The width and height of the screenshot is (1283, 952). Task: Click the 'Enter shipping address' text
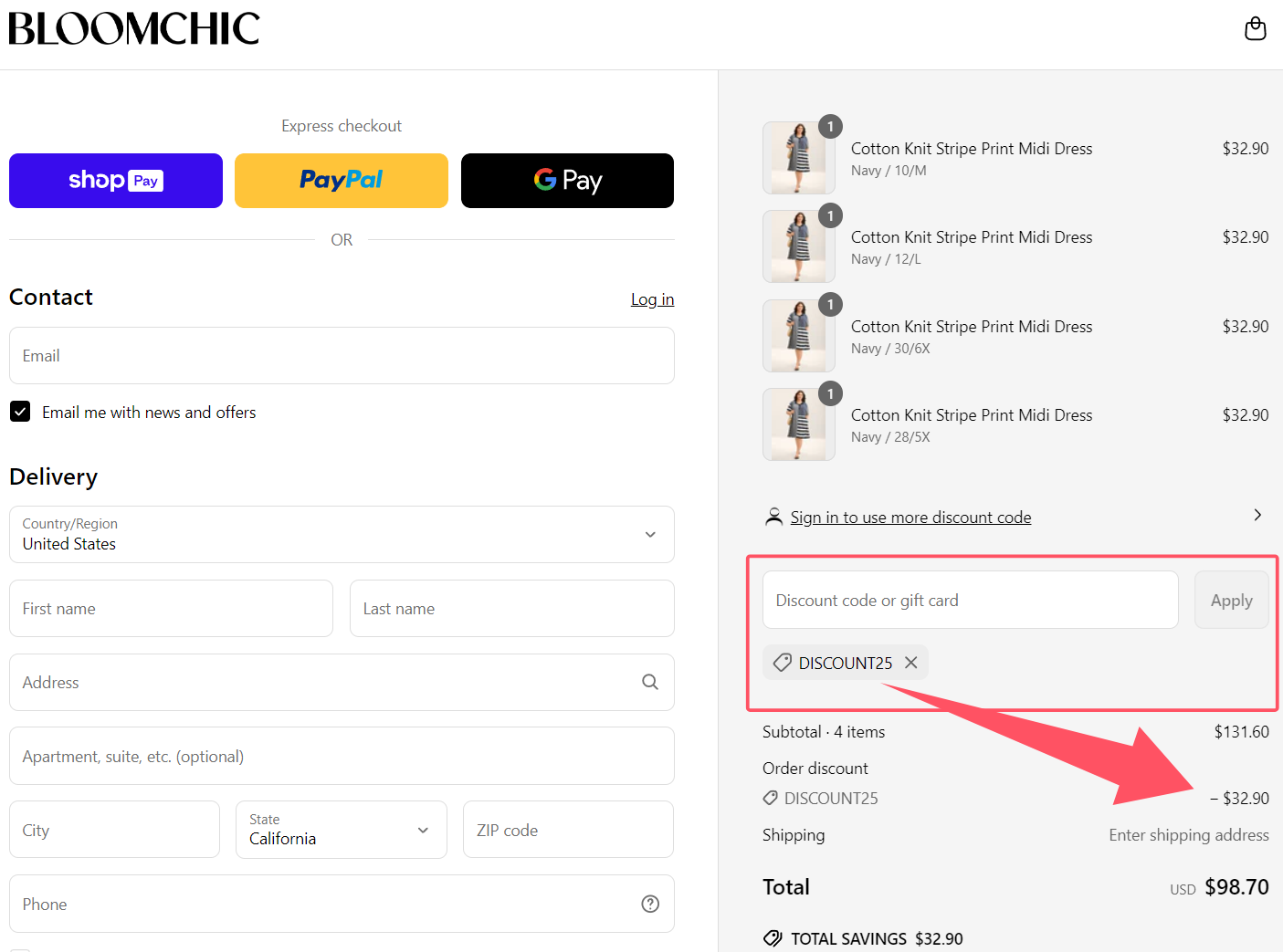1189,834
